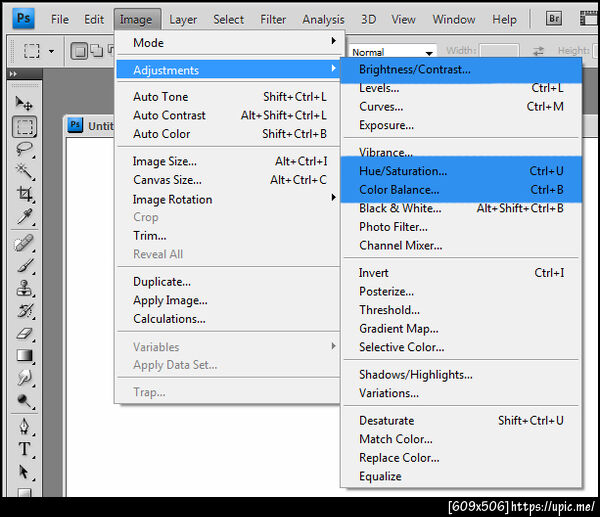
Task: Select the Type tool
Action: 24,449
